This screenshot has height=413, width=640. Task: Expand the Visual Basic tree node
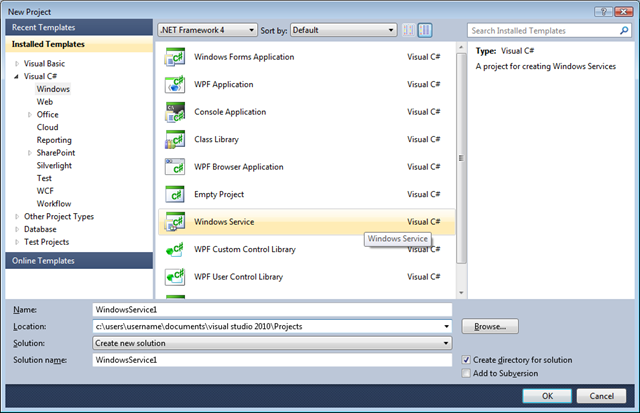point(17,63)
